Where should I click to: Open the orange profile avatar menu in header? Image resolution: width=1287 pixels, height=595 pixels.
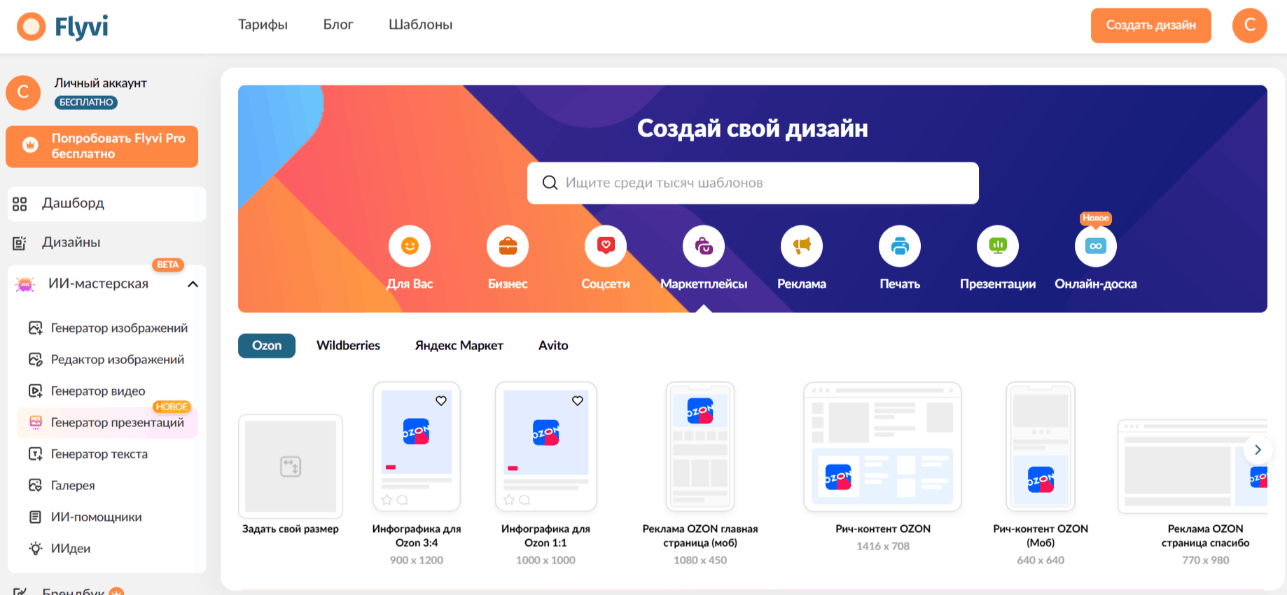tap(1249, 26)
